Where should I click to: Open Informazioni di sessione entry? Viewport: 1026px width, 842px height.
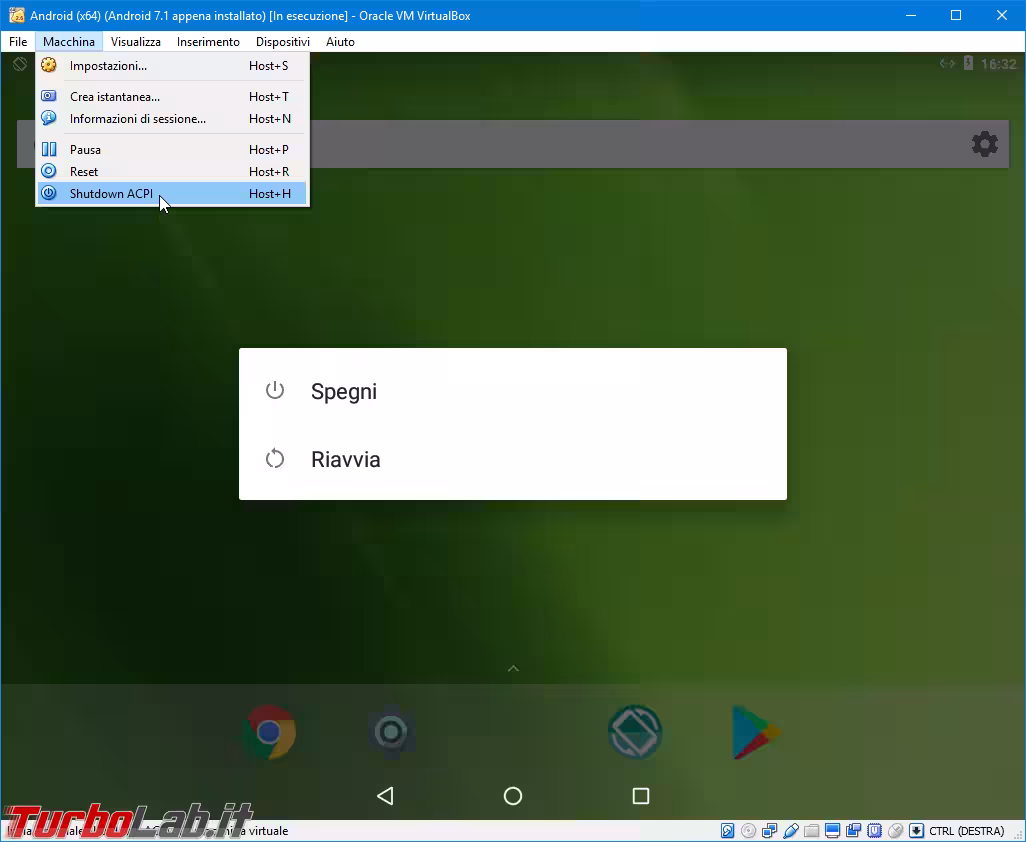point(137,119)
